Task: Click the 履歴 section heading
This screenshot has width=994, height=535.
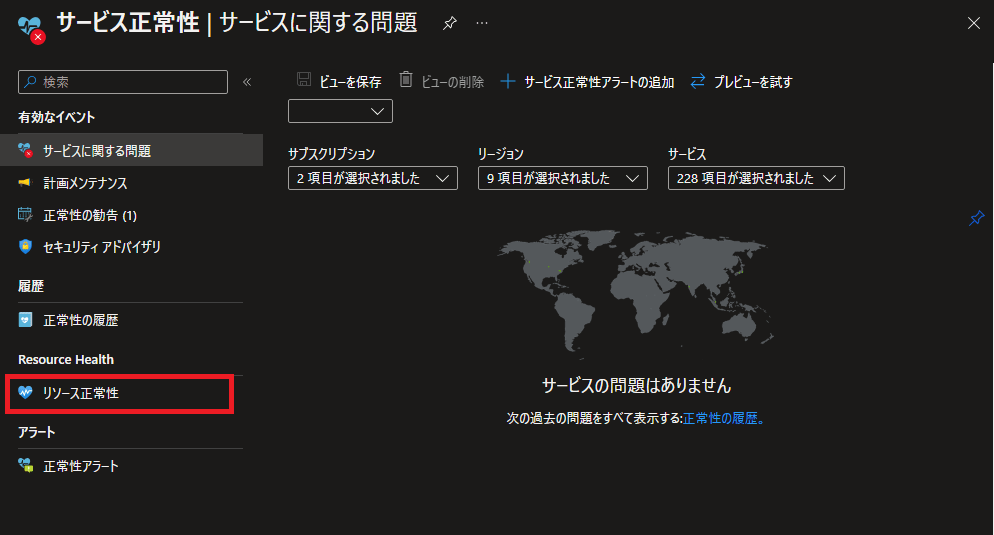Action: (31, 287)
